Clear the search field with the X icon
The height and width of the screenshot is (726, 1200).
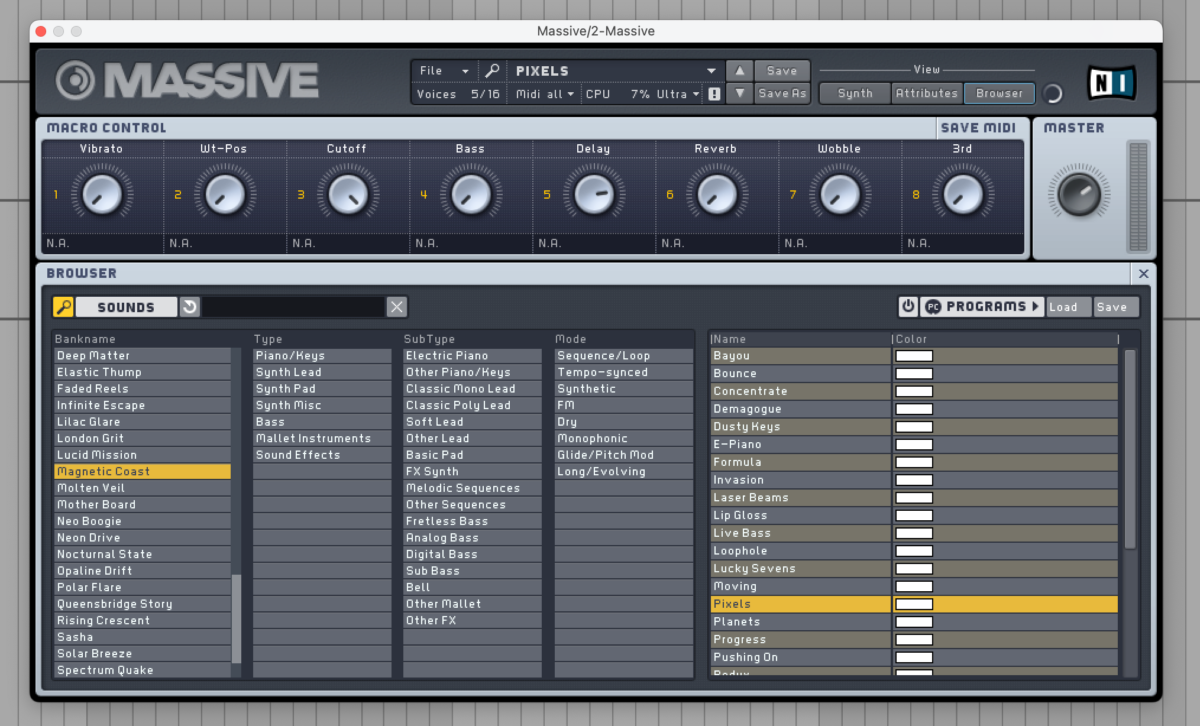(396, 307)
